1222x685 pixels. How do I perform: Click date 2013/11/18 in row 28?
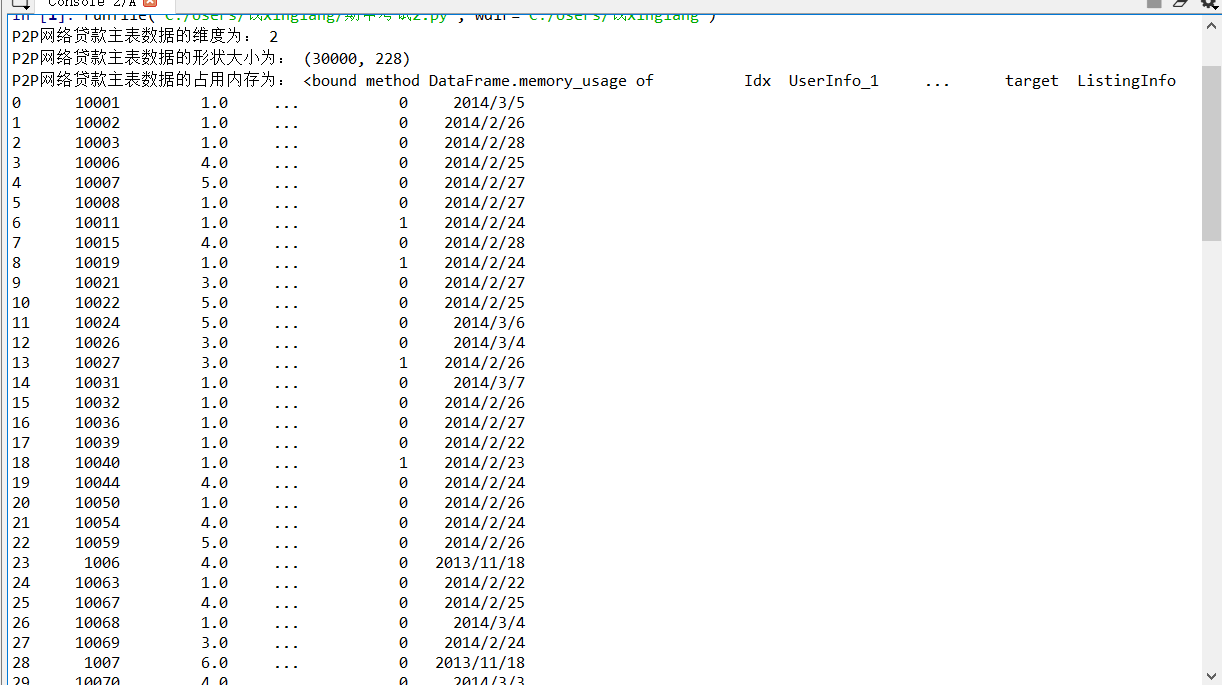480,662
